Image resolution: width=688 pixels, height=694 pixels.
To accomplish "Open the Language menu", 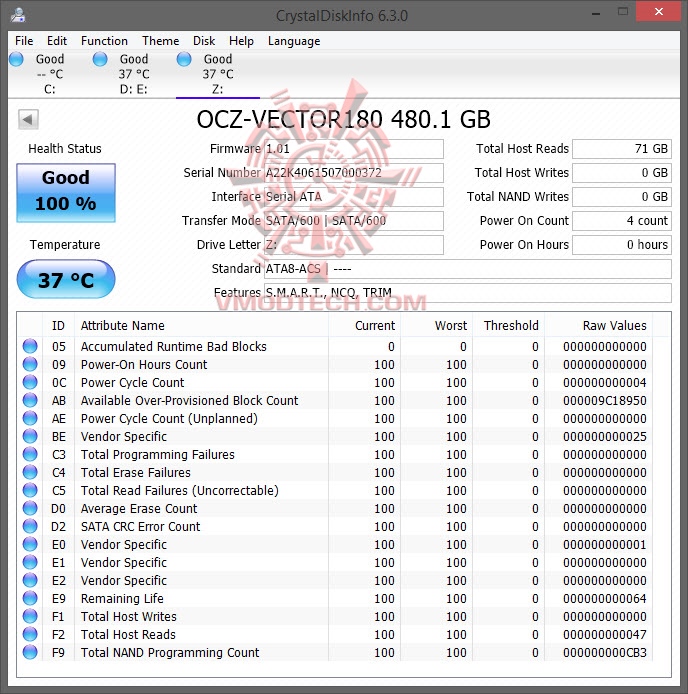I will [294, 41].
